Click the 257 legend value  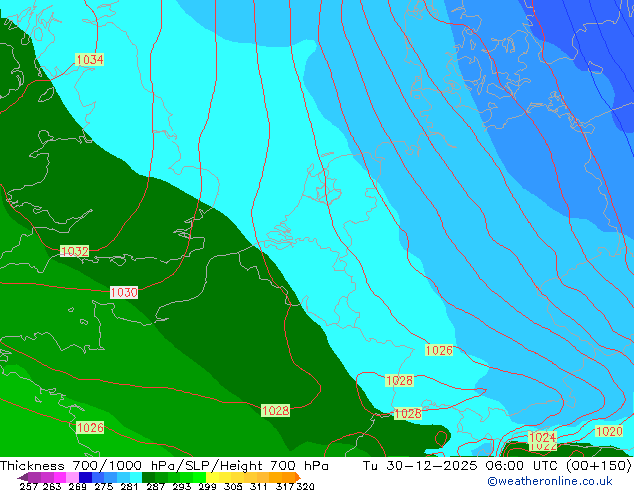click(29, 486)
